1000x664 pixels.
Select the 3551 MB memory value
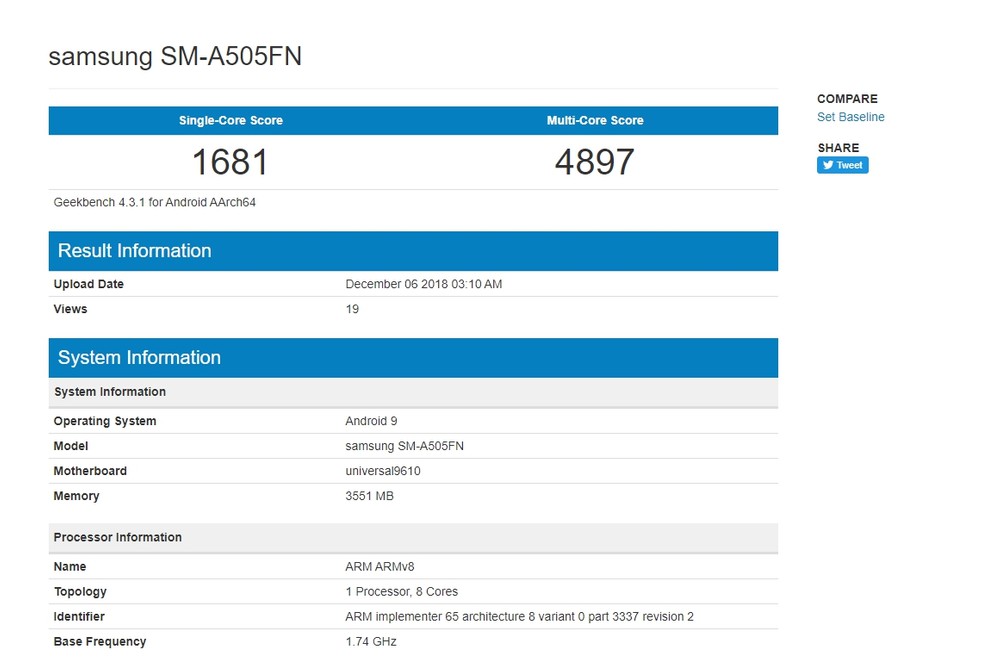click(x=369, y=496)
